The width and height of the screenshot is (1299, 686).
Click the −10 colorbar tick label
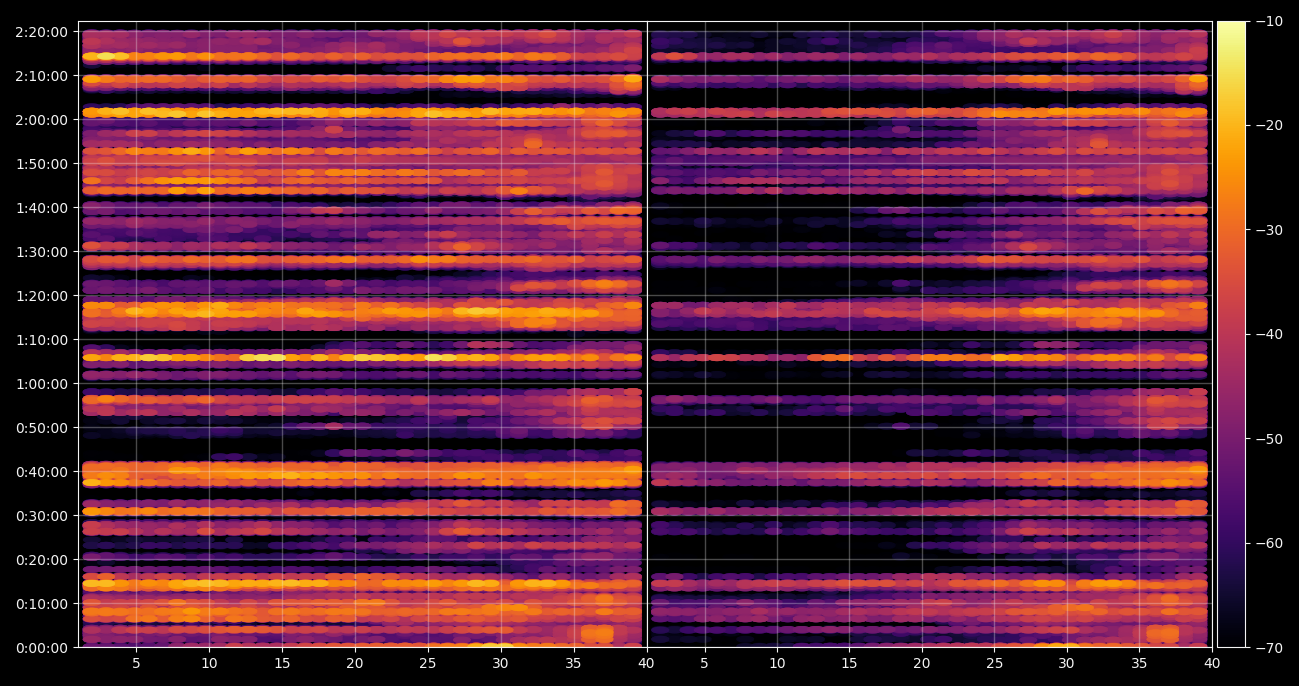click(x=1268, y=21)
